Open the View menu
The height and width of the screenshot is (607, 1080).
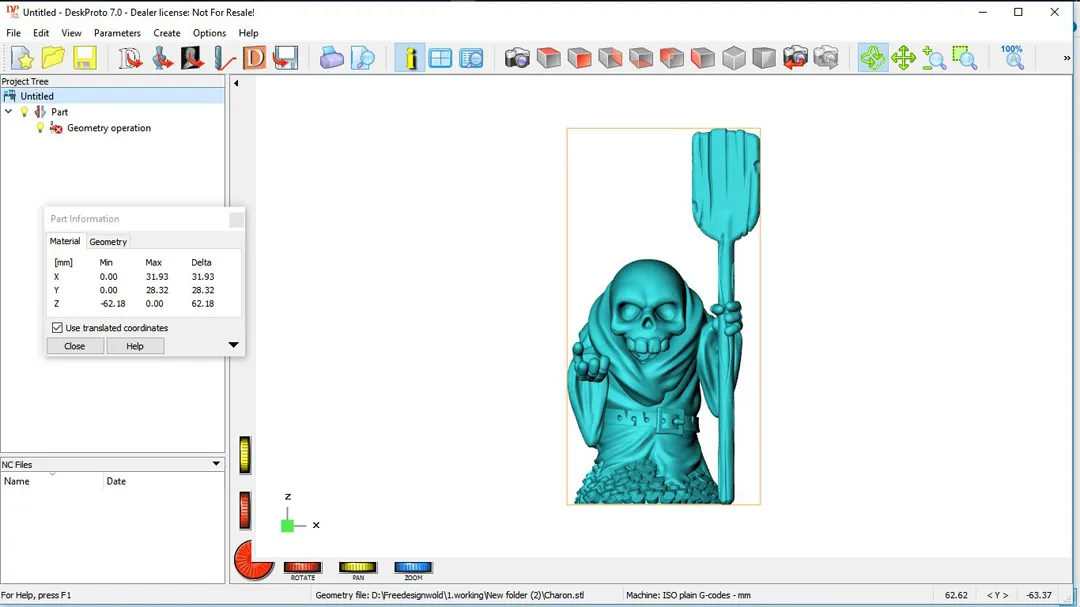71,33
